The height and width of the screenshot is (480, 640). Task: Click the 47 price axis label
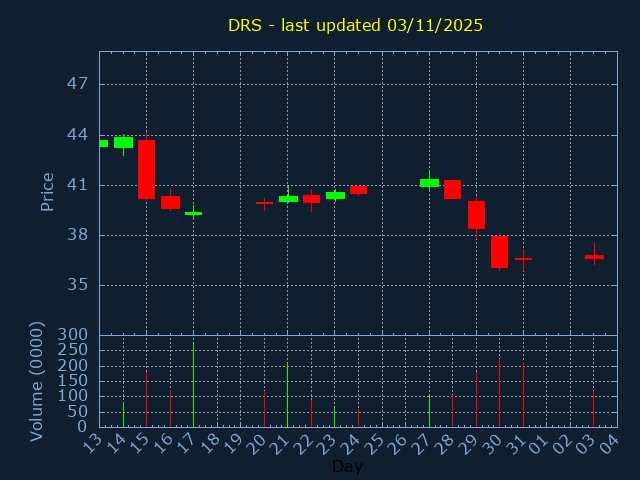[77, 84]
